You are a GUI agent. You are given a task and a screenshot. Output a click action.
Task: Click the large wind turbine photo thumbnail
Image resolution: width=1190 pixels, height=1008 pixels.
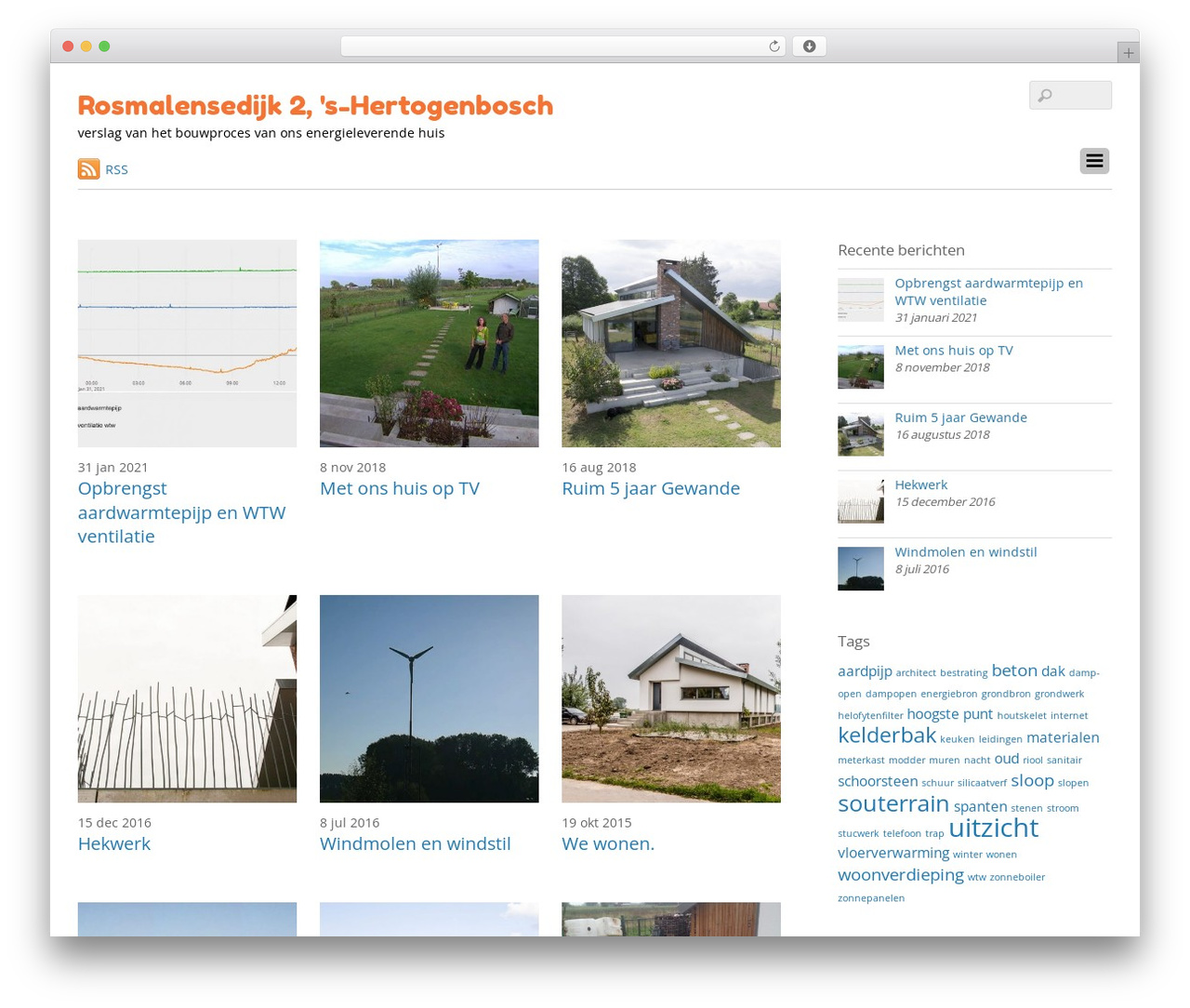[x=429, y=698]
